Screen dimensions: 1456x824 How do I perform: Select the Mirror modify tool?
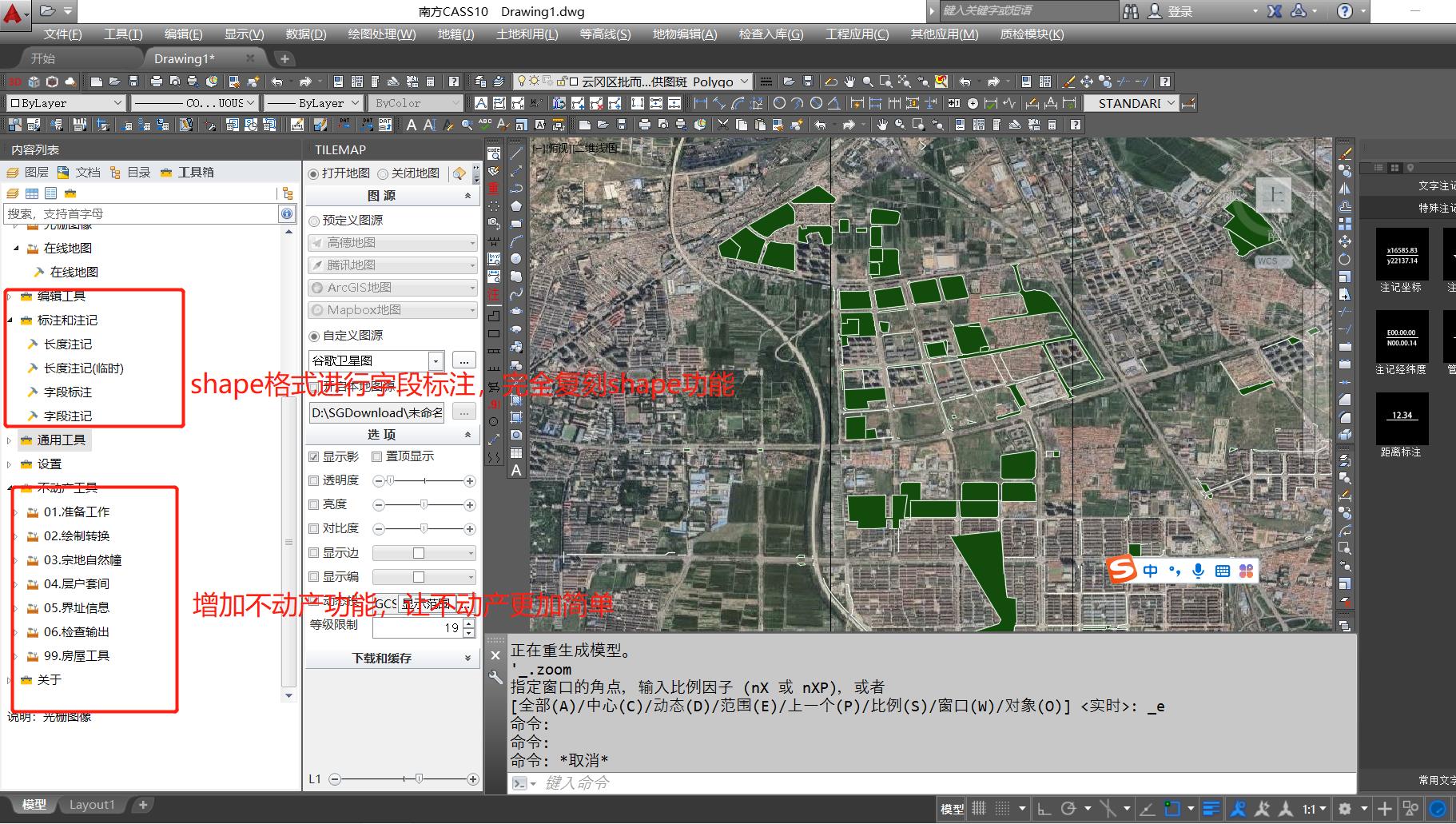click(x=1345, y=189)
